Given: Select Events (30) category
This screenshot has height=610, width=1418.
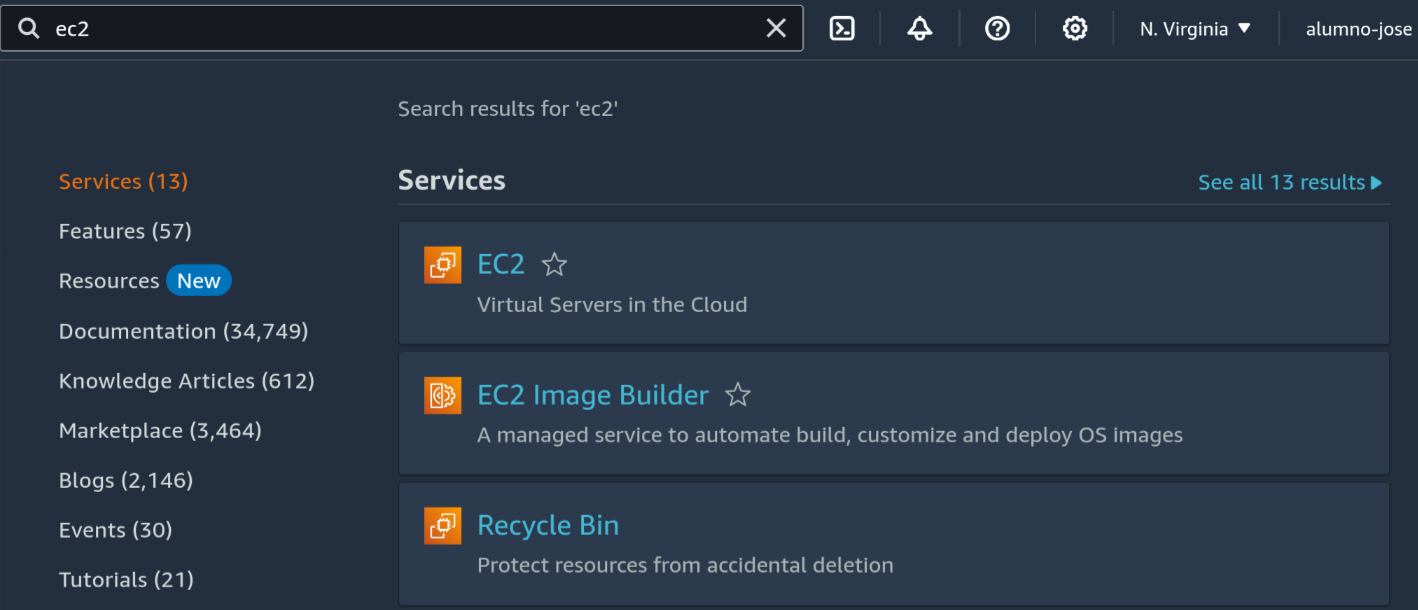Looking at the screenshot, I should [x=116, y=530].
